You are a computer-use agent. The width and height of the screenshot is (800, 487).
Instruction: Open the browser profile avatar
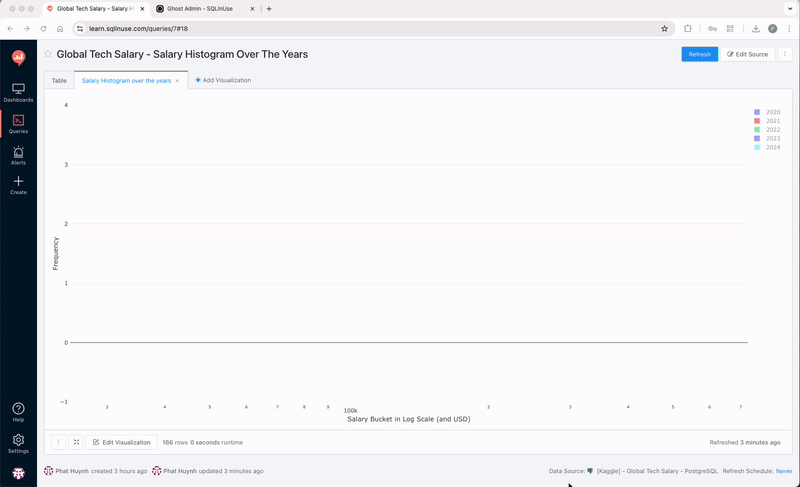point(772,29)
